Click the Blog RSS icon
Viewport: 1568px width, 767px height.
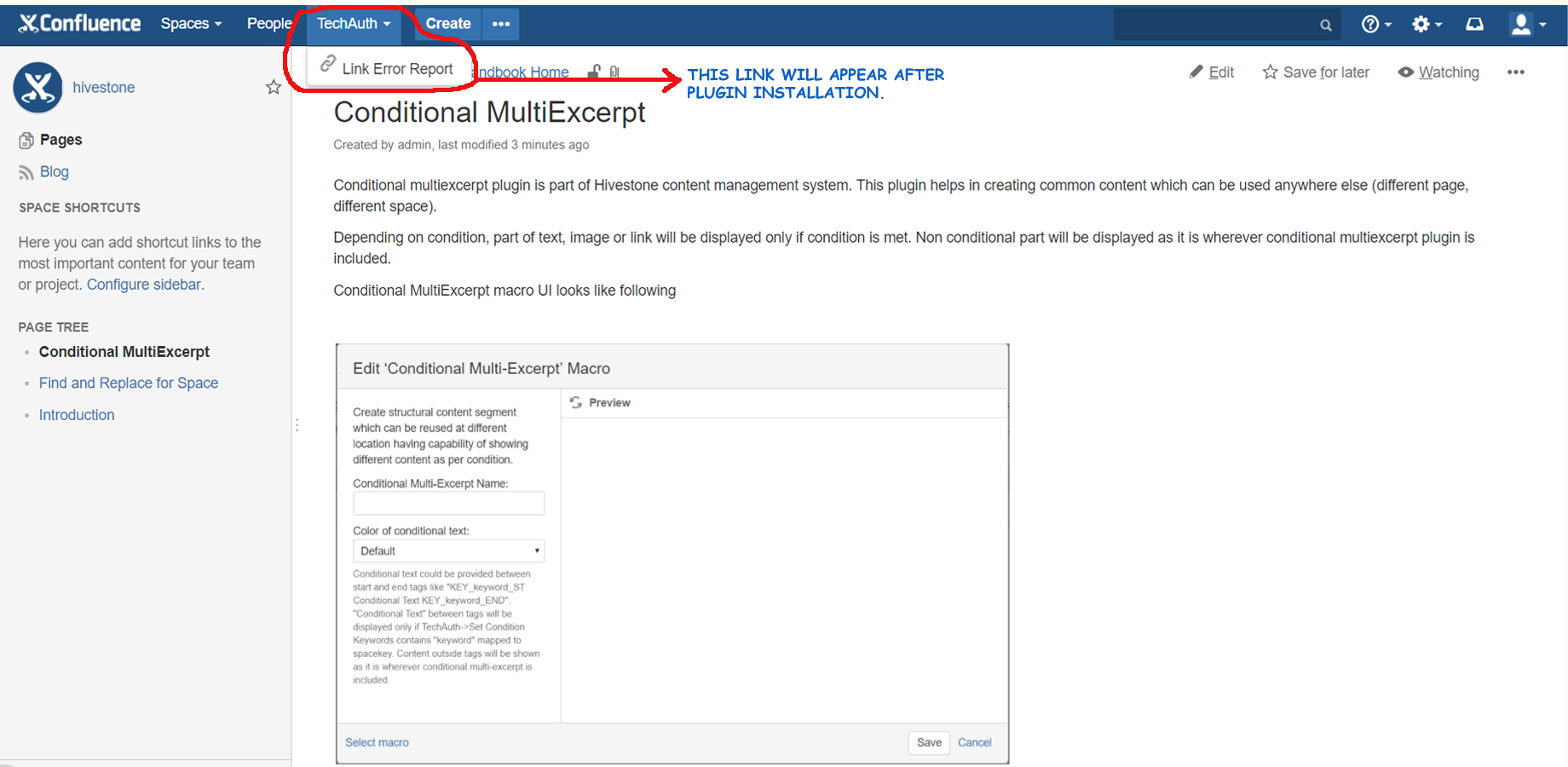tap(26, 173)
